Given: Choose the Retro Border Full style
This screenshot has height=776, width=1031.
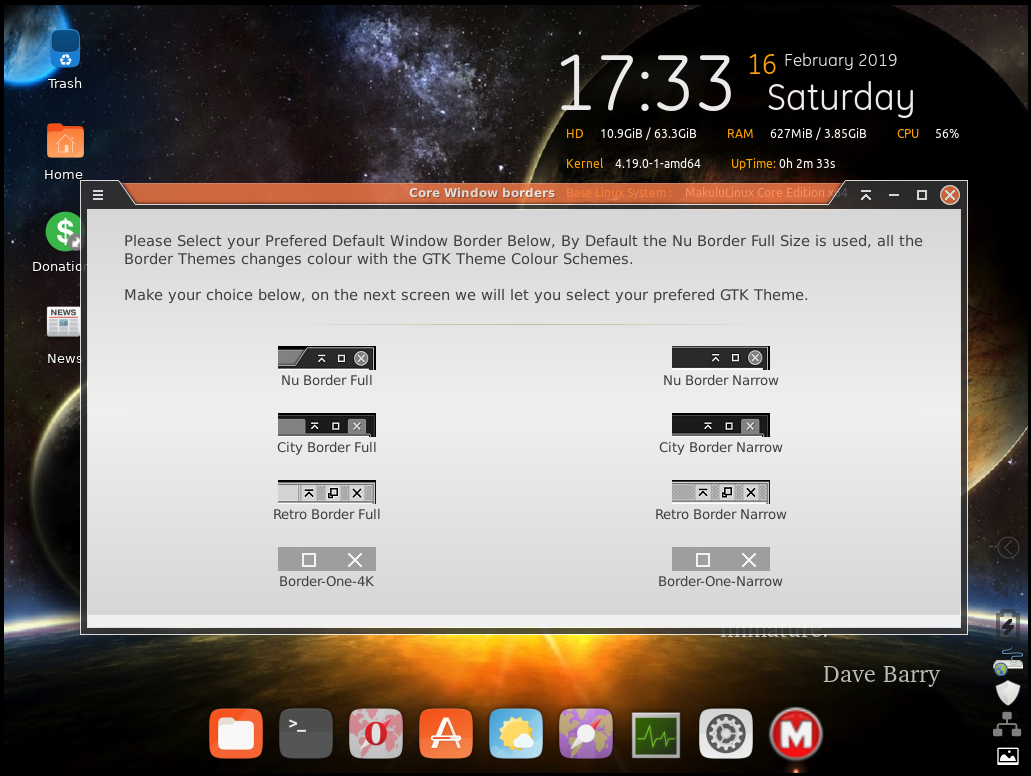Looking at the screenshot, I should pyautogui.click(x=327, y=491).
